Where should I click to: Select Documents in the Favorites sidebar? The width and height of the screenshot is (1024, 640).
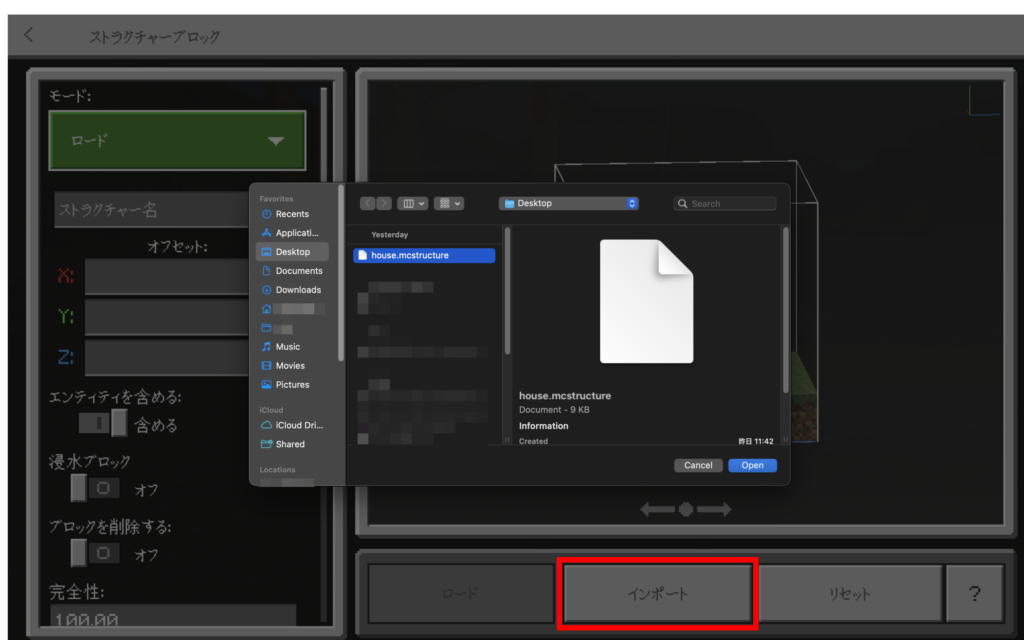(298, 271)
